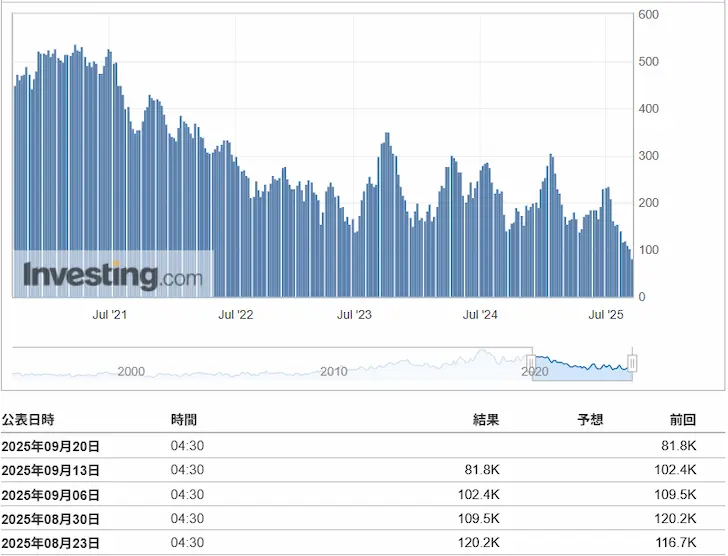
Task: Click the left range navigator handle
Action: coord(531,363)
